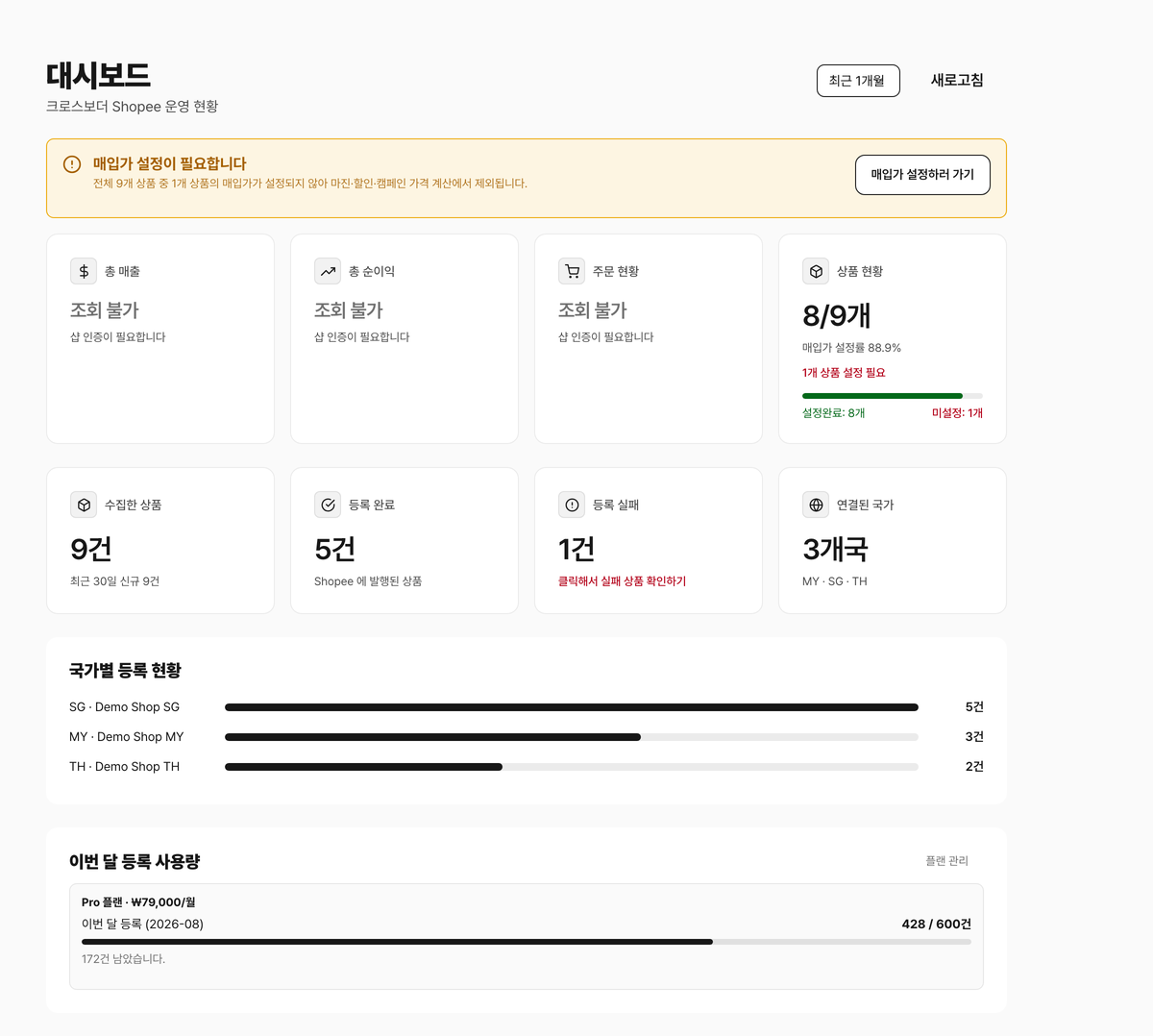This screenshot has height=1036, width=1153.
Task: Click 조회 불가 on the 총 매출 card
Action: click(105, 310)
